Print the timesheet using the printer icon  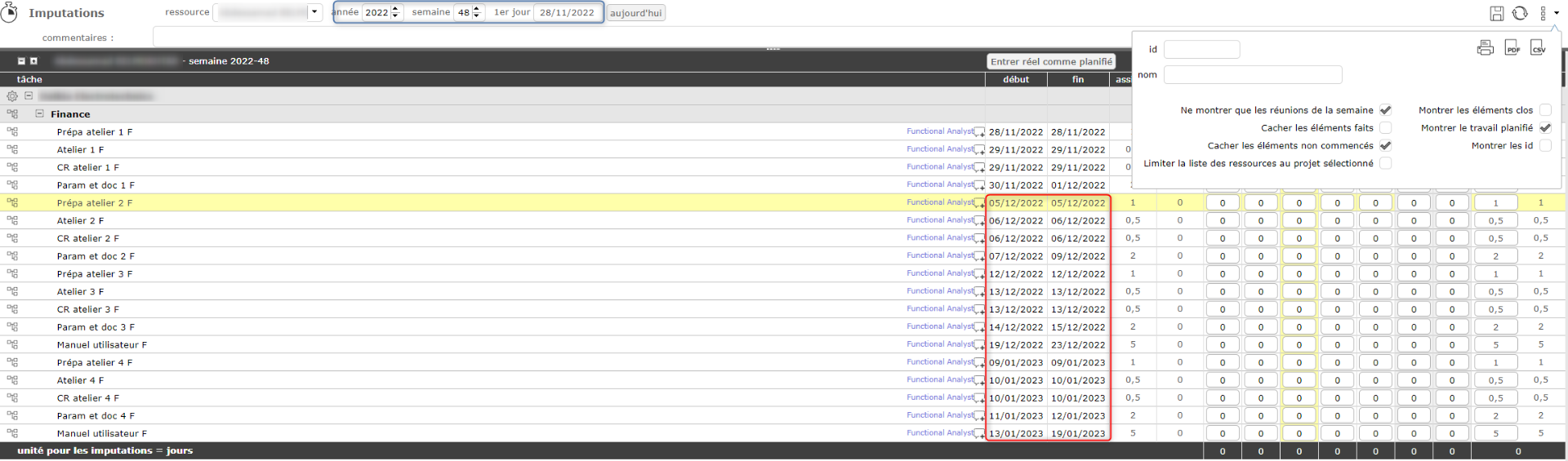(1485, 48)
